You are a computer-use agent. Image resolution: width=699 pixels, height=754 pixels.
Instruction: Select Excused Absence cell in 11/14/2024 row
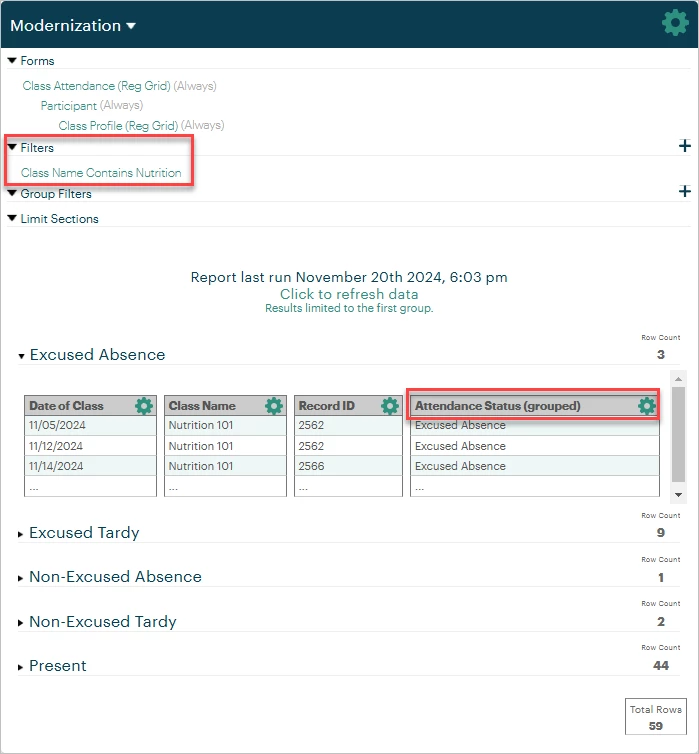coord(535,466)
